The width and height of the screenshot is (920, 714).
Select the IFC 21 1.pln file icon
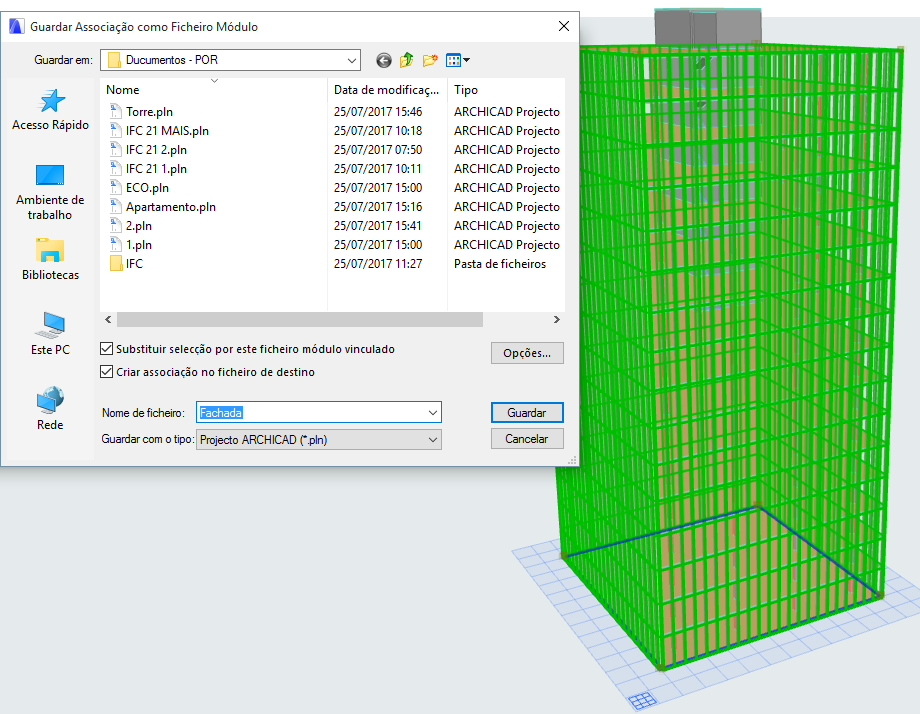click(x=116, y=168)
